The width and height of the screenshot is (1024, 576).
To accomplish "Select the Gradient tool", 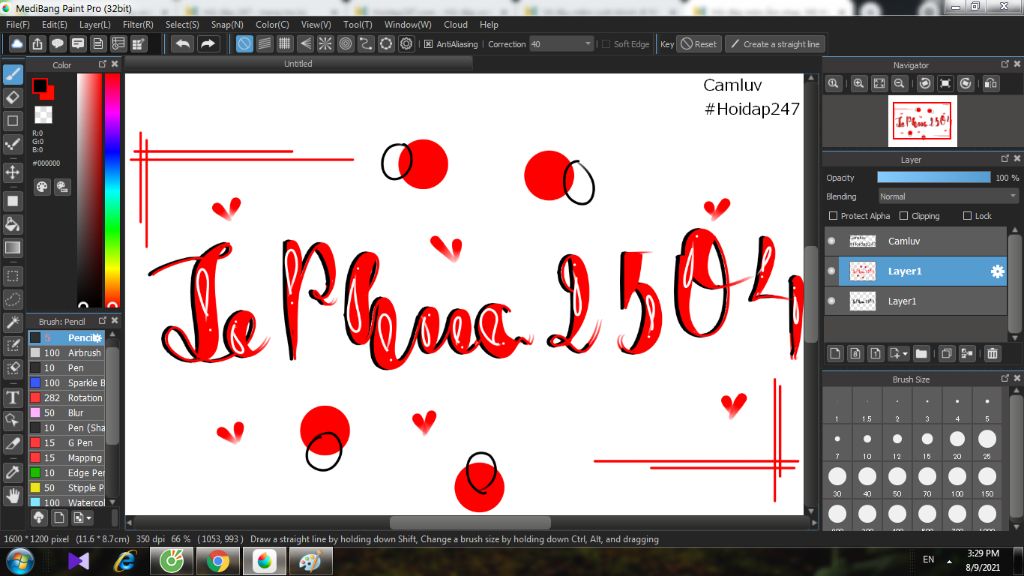I will click(12, 248).
